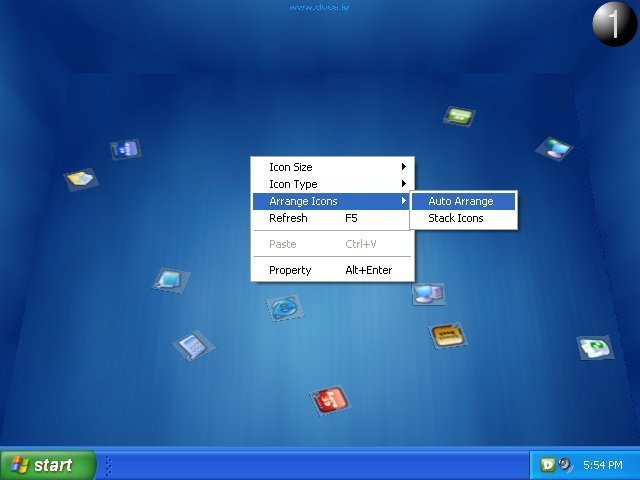Select the dark blue chart icon
The width and height of the screenshot is (640, 480).
125,149
